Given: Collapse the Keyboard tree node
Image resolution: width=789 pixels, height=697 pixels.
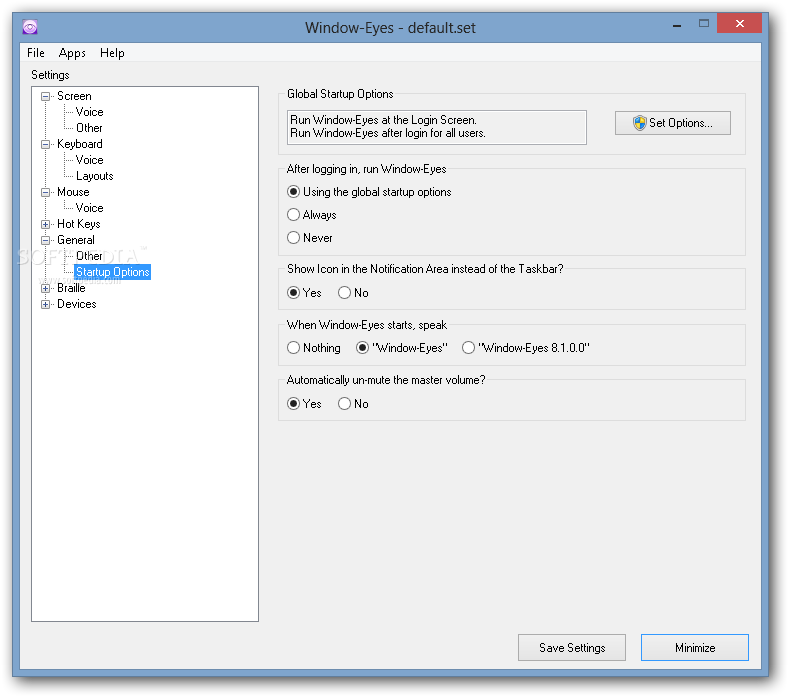Looking at the screenshot, I should click(45, 144).
